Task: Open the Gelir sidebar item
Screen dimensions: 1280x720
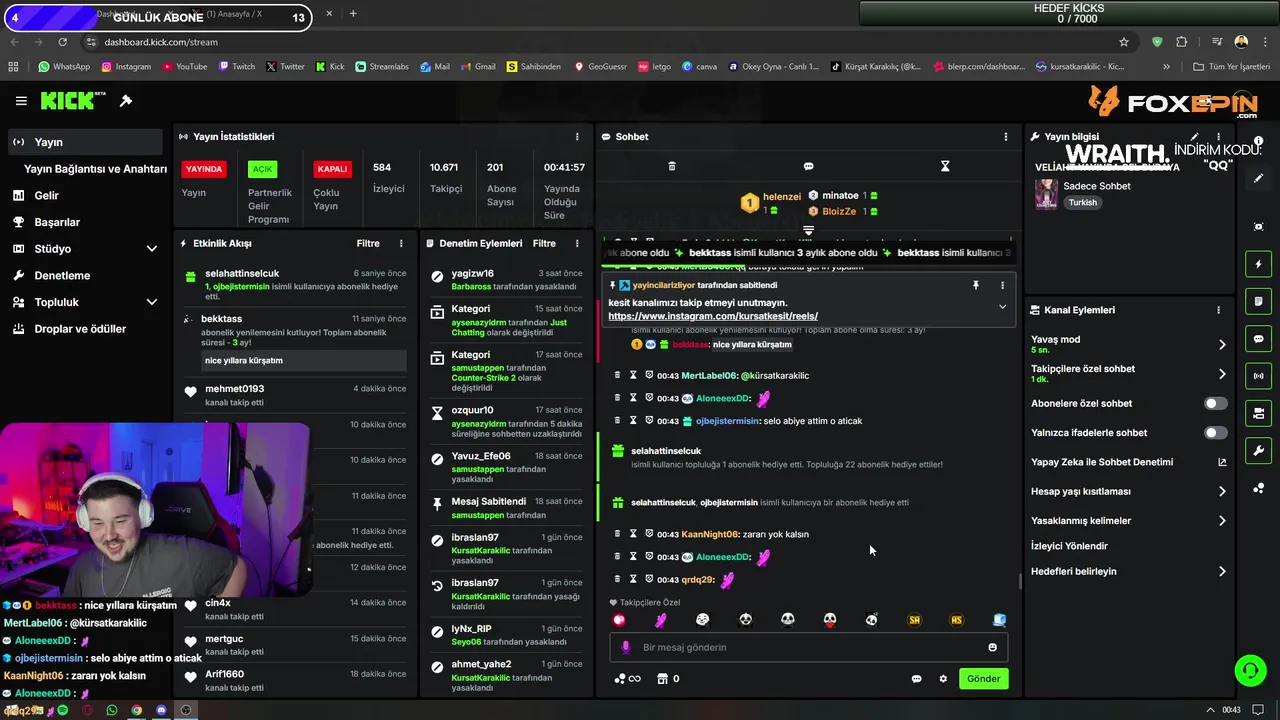Action: tap(85, 196)
